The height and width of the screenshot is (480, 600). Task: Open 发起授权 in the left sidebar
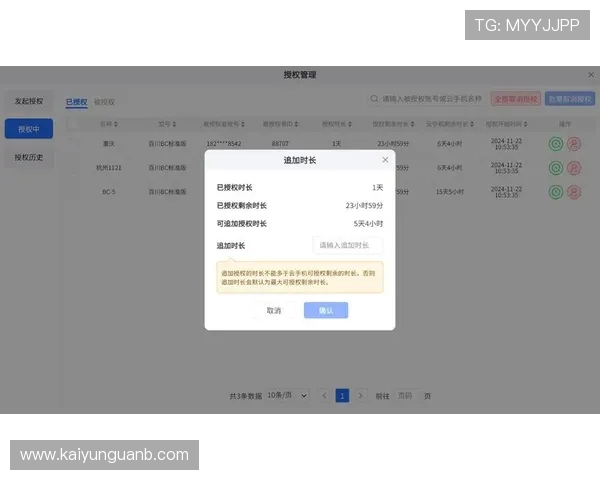tap(29, 101)
